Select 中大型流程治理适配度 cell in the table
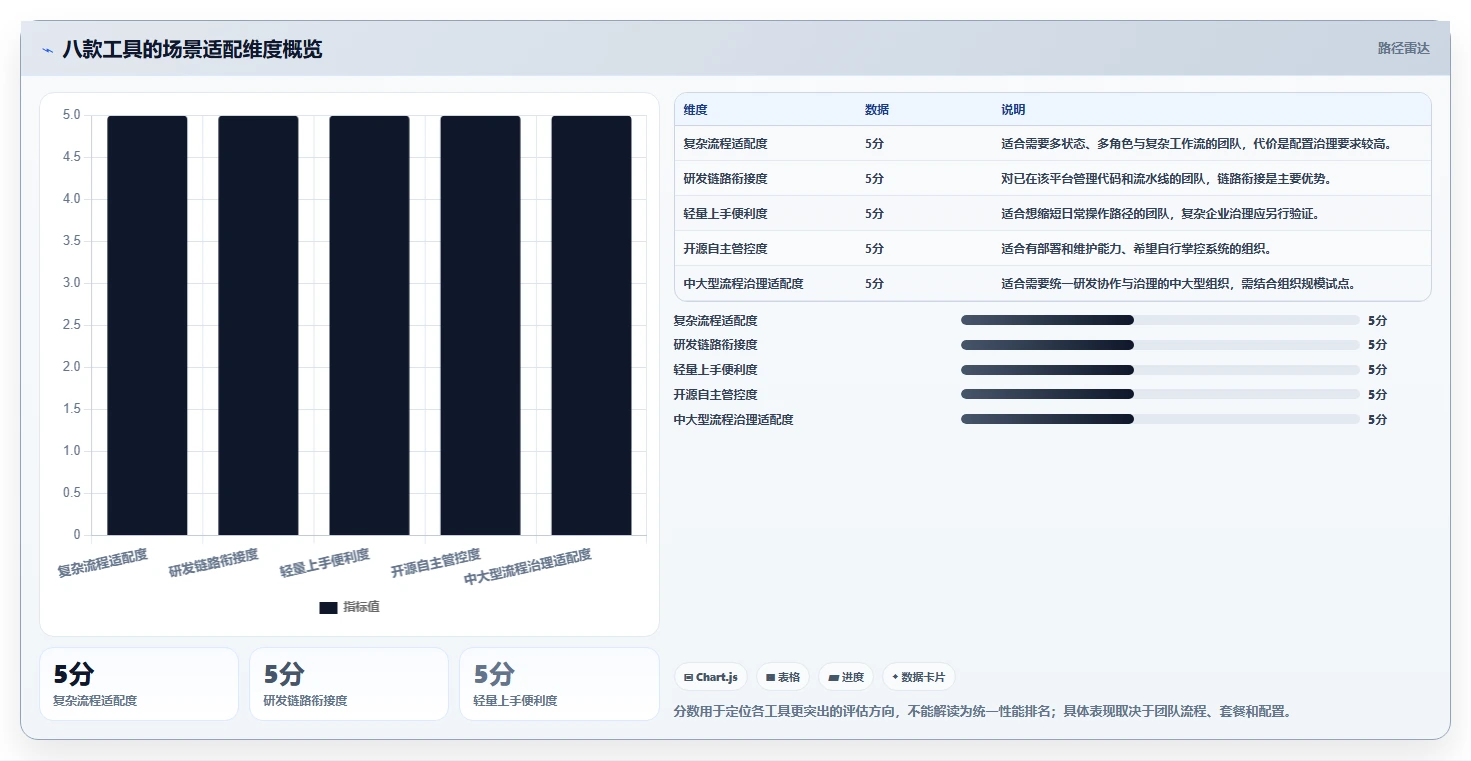This screenshot has height=761, width=1471. [744, 284]
